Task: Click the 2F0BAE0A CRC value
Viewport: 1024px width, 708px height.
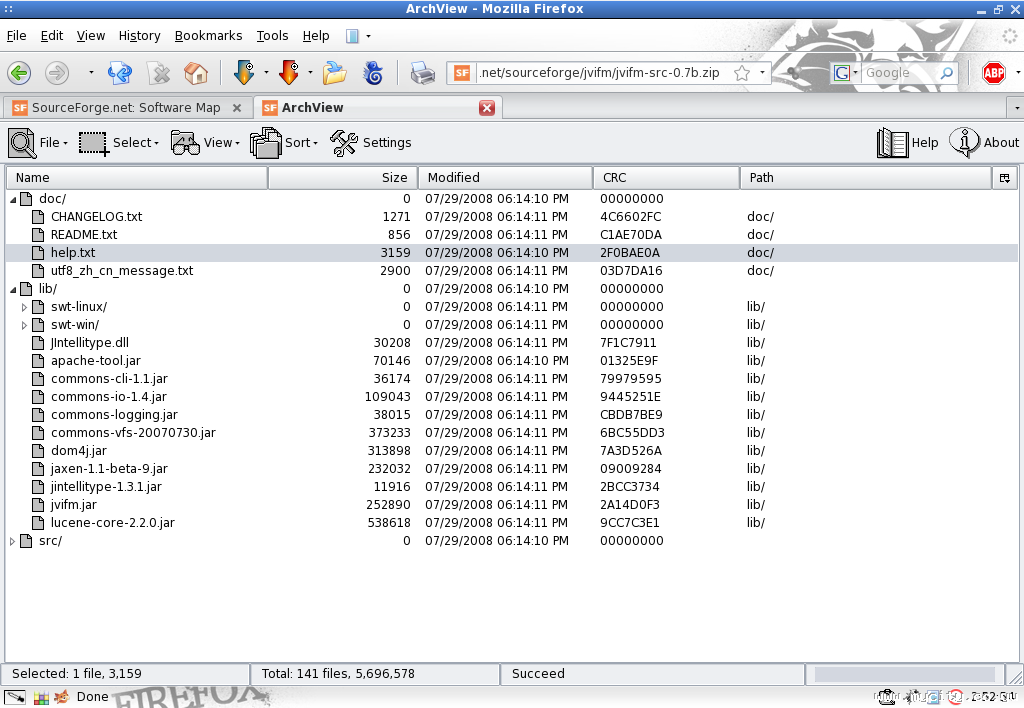Action: pyautogui.click(x=630, y=253)
